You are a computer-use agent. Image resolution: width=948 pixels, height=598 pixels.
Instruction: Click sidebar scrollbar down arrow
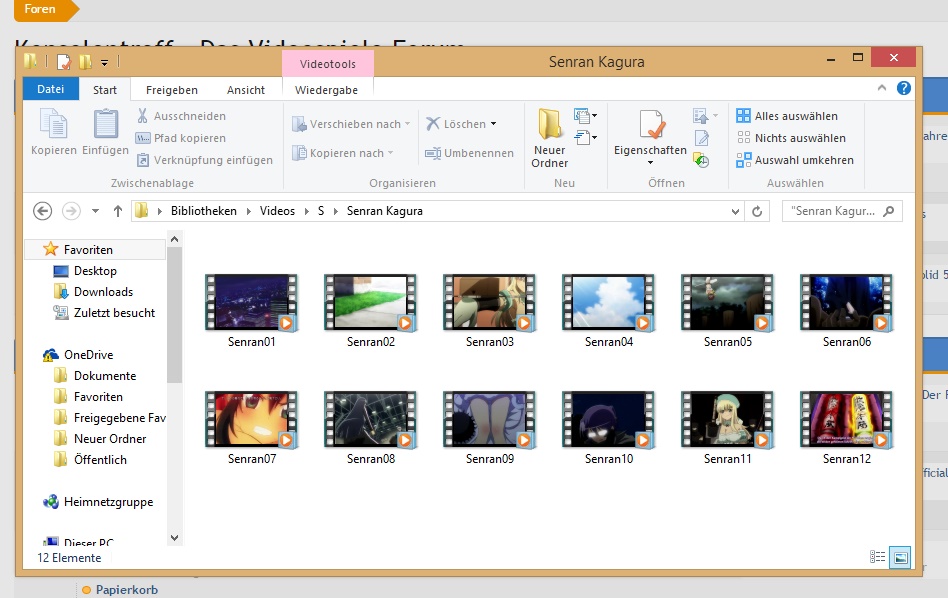coord(174,538)
